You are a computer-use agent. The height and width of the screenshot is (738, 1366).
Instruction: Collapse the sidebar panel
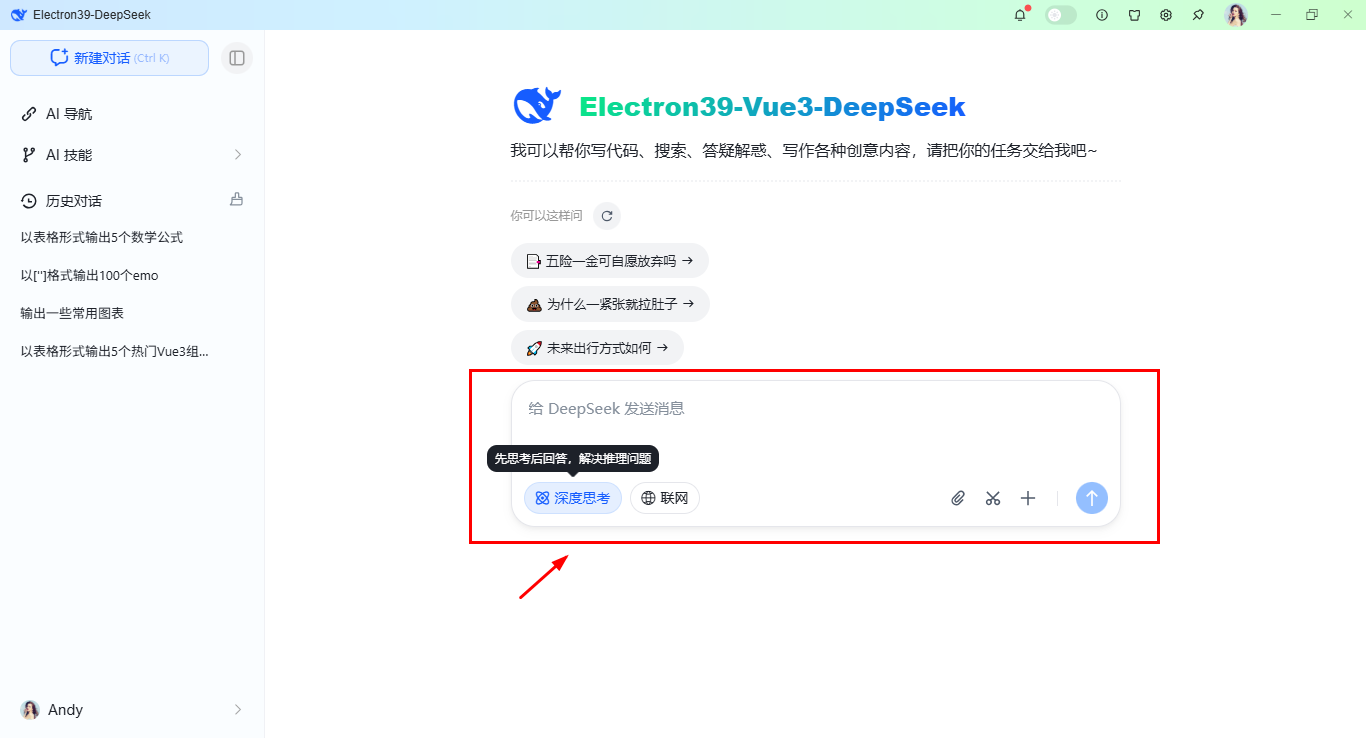(x=237, y=58)
